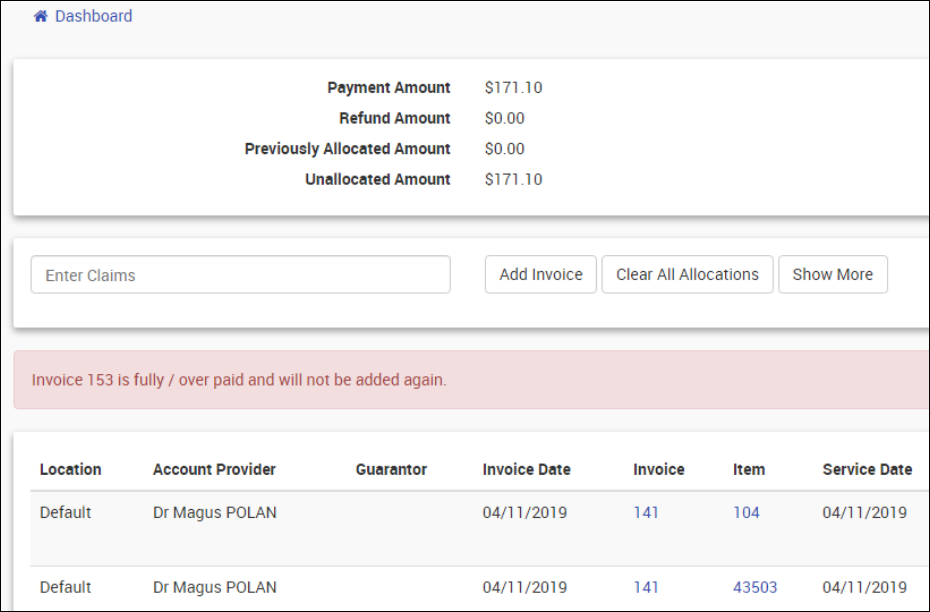Click the Invoice Date column header
Image resolution: width=930 pixels, height=612 pixels.
[526, 469]
